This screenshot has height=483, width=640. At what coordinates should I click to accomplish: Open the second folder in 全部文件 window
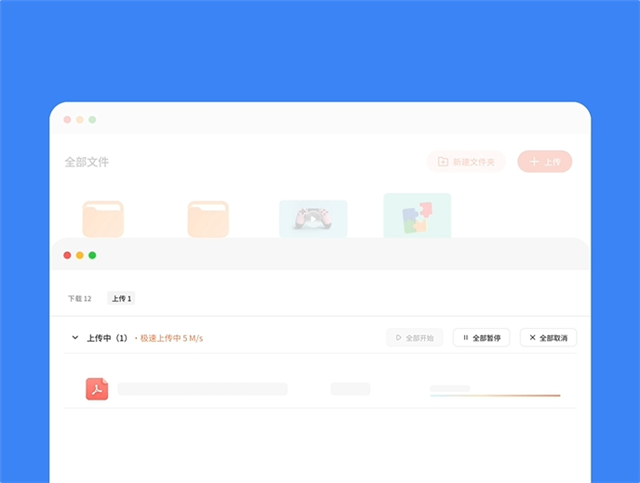(x=208, y=219)
